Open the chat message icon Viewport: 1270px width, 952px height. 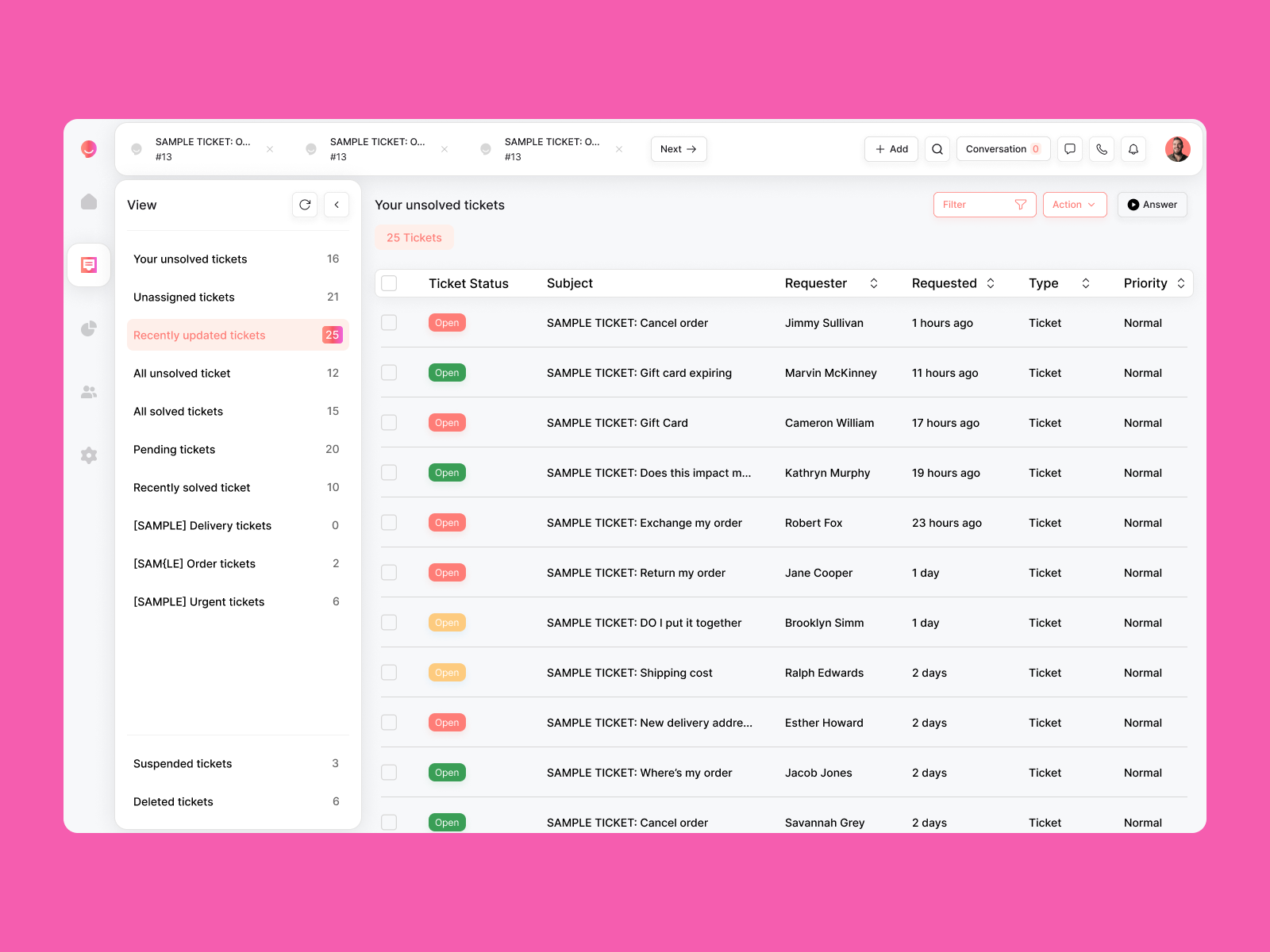point(1070,149)
